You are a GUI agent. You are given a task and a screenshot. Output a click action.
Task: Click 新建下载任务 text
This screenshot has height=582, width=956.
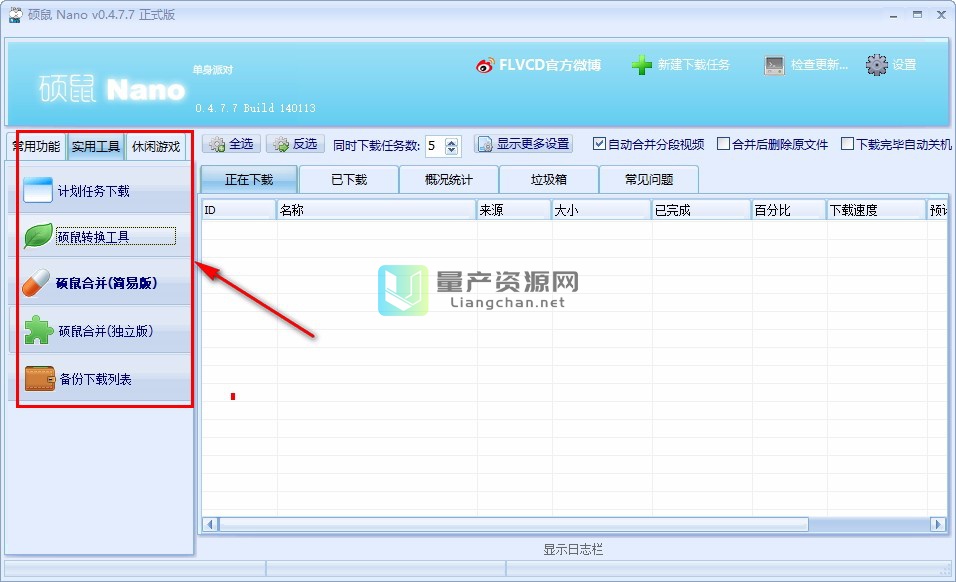(x=694, y=65)
